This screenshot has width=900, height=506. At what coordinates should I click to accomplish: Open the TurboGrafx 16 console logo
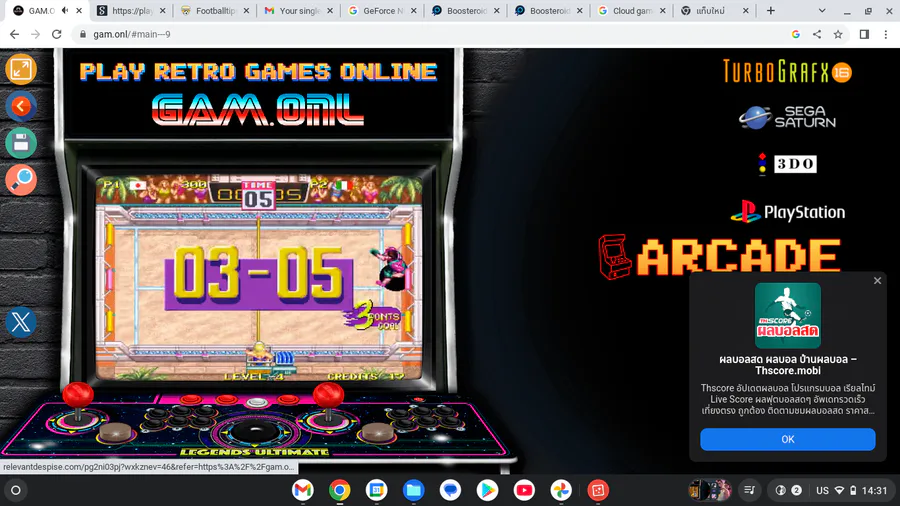[x=787, y=72]
